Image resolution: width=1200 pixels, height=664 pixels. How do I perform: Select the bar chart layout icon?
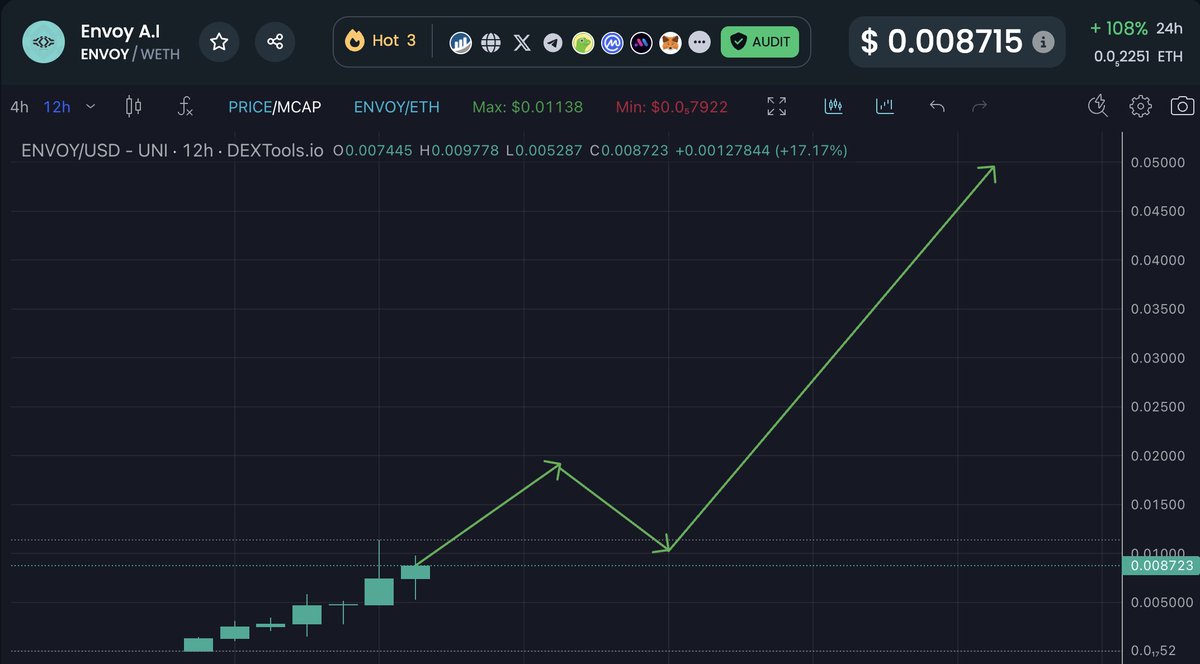[884, 106]
